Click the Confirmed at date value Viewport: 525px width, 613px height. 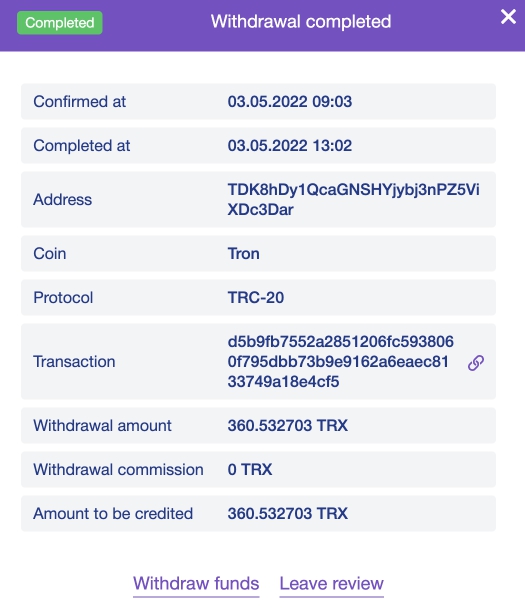tap(290, 102)
